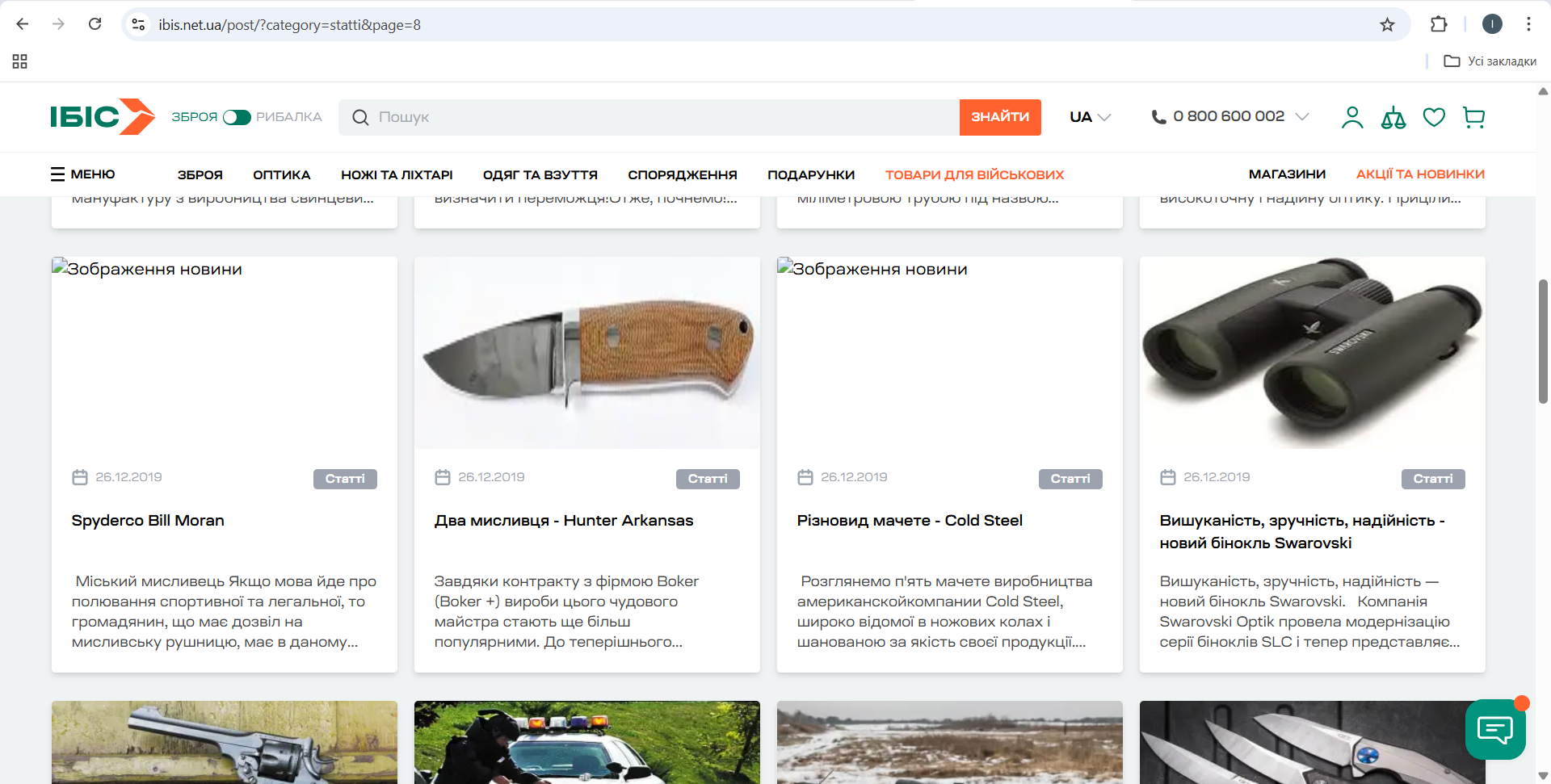Bookmark this page with the star icon
Screen dimensions: 1551x784
[1387, 24]
